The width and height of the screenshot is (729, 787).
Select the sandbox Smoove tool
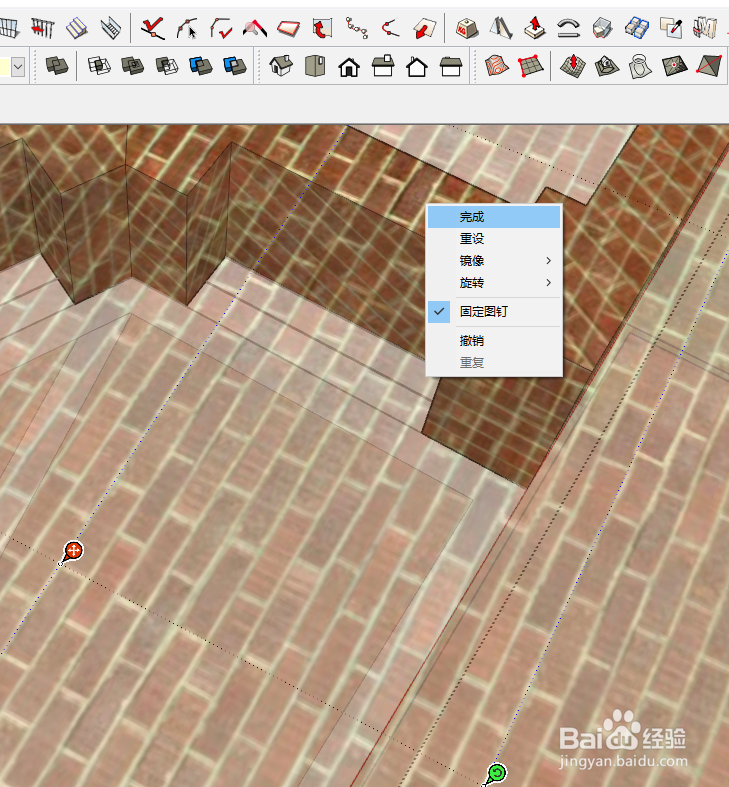pyautogui.click(x=573, y=66)
